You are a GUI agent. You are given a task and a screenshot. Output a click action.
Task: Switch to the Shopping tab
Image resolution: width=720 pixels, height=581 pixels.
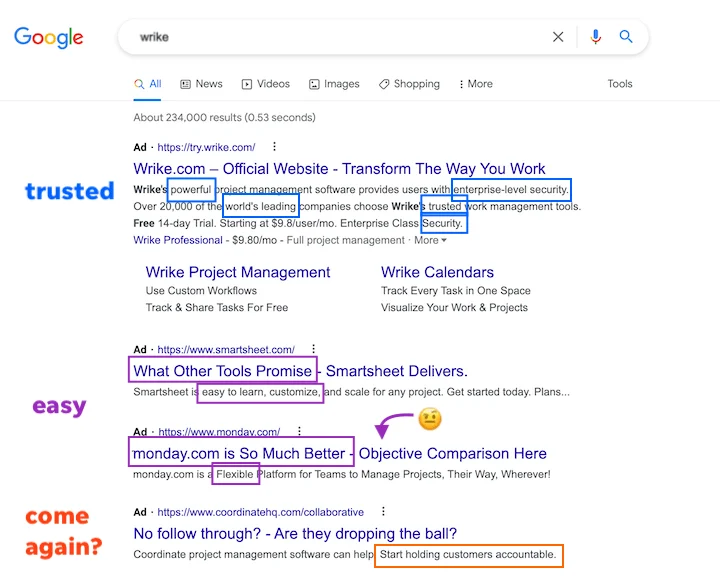[408, 84]
